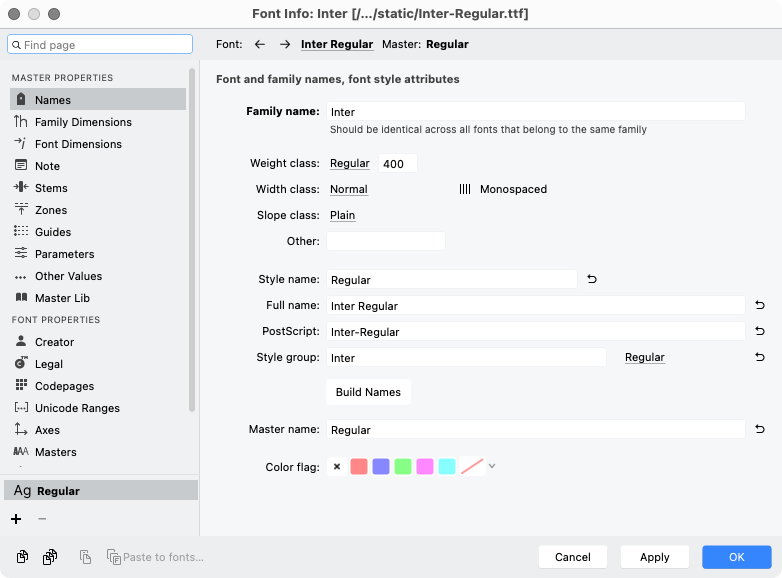782x578 pixels.
Task: Click the grayed paste page icon
Action: click(x=85, y=557)
